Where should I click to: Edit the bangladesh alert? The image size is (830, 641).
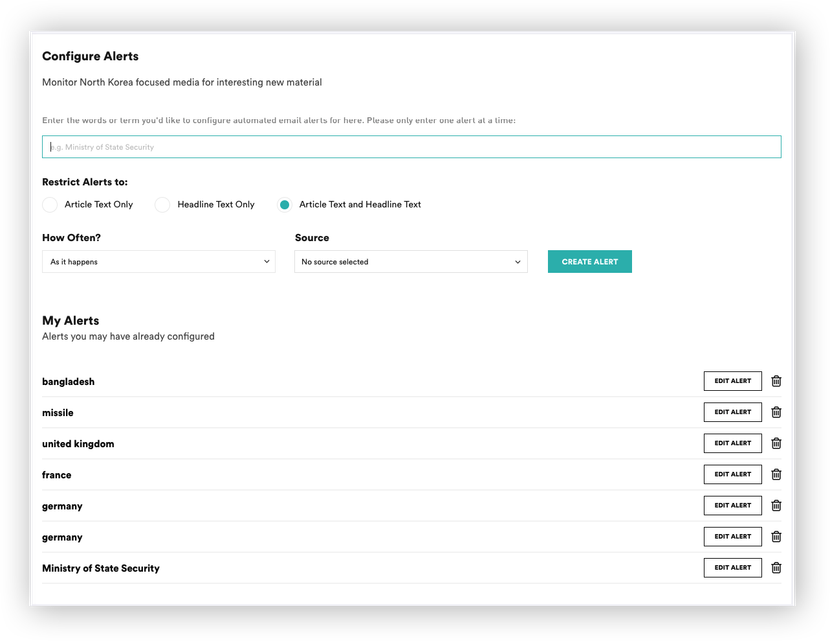[732, 381]
